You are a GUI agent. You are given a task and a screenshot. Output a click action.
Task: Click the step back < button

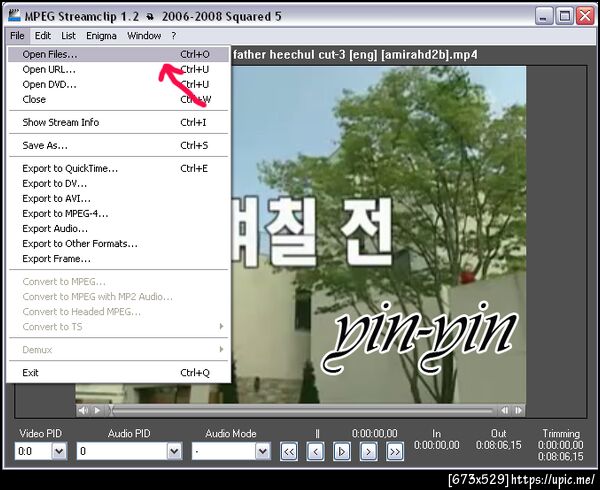[315, 452]
